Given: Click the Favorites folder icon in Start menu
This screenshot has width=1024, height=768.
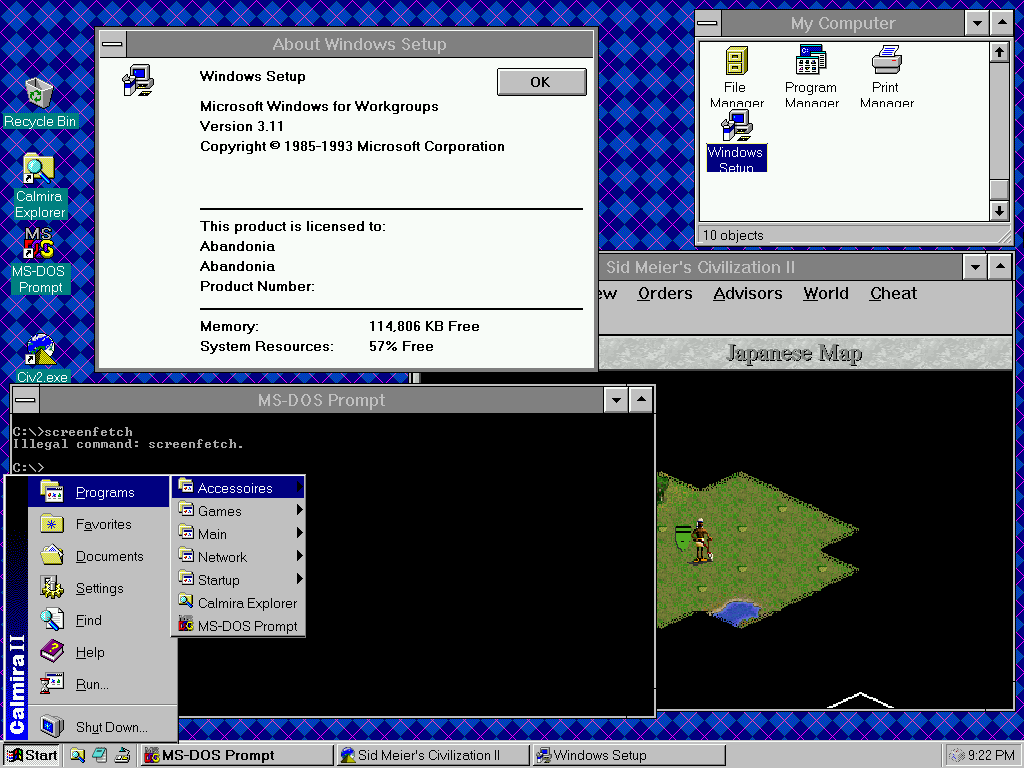Looking at the screenshot, I should pyautogui.click(x=52, y=523).
